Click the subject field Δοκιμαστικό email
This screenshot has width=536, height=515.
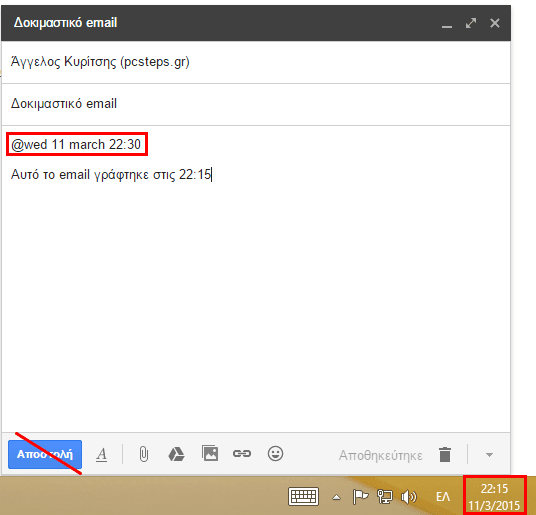coord(256,104)
